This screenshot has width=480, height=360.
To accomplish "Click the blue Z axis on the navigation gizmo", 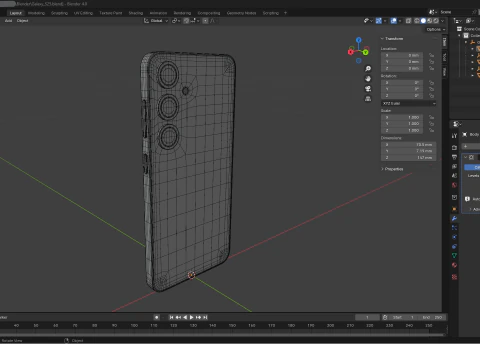I will (359, 40).
